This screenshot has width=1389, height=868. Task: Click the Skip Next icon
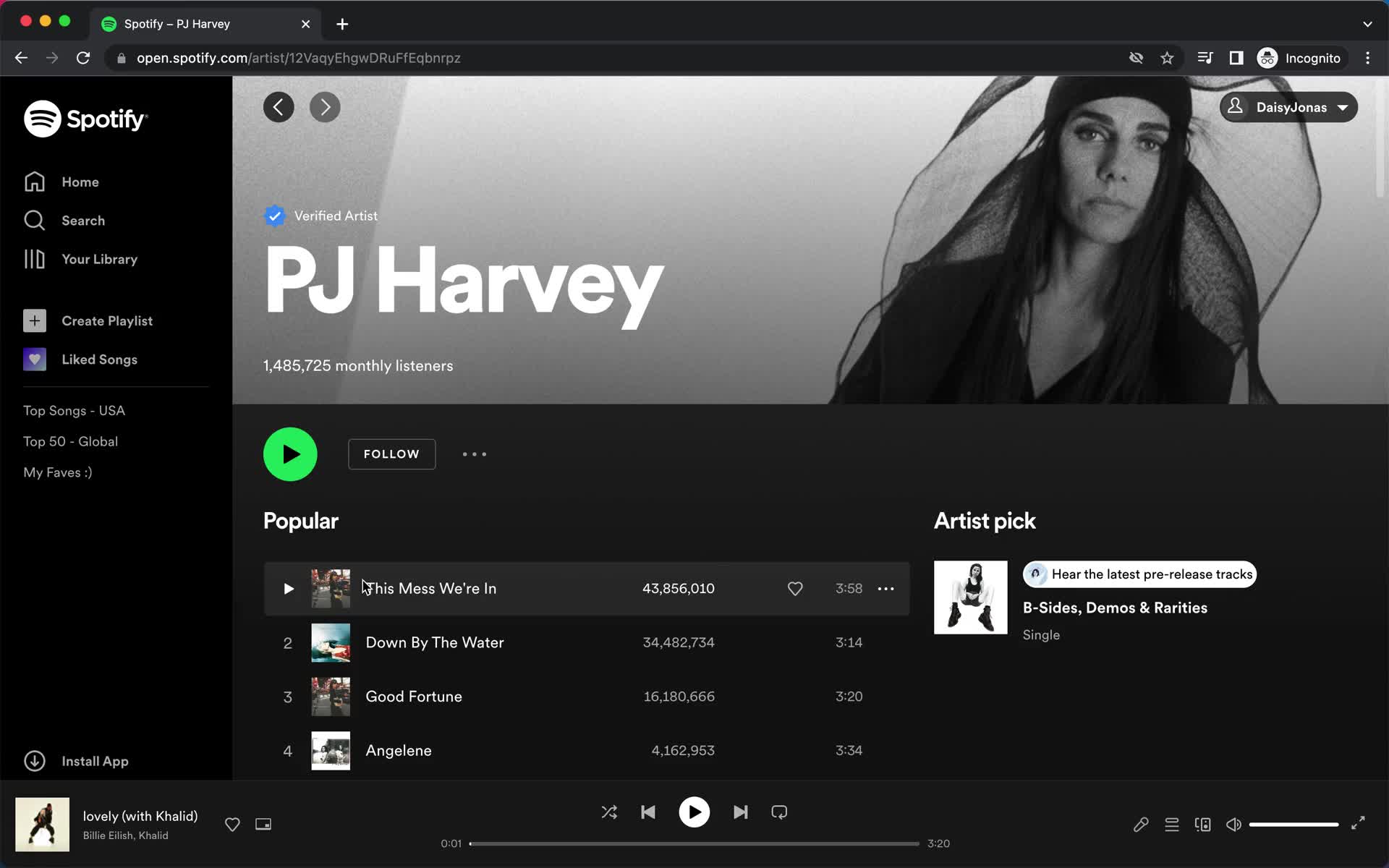(739, 812)
